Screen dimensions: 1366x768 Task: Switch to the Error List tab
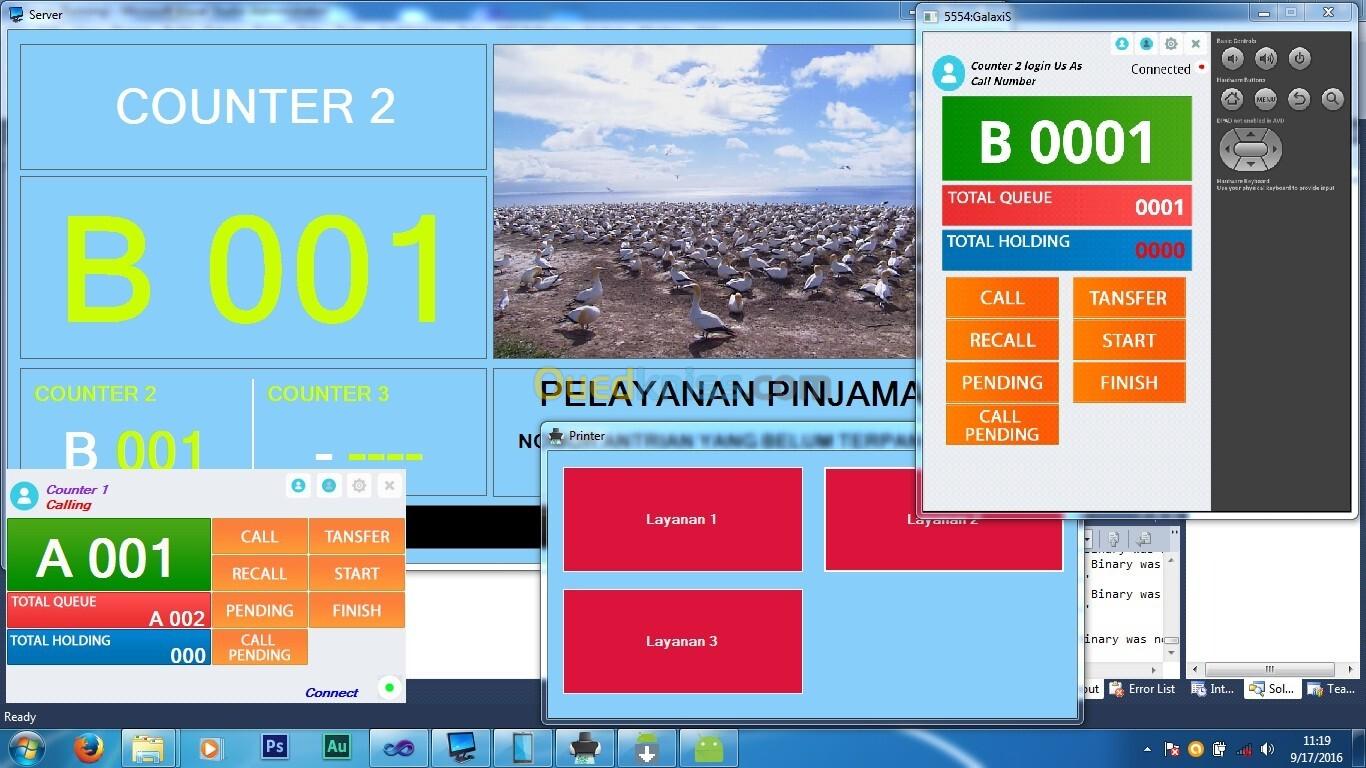coord(1143,689)
